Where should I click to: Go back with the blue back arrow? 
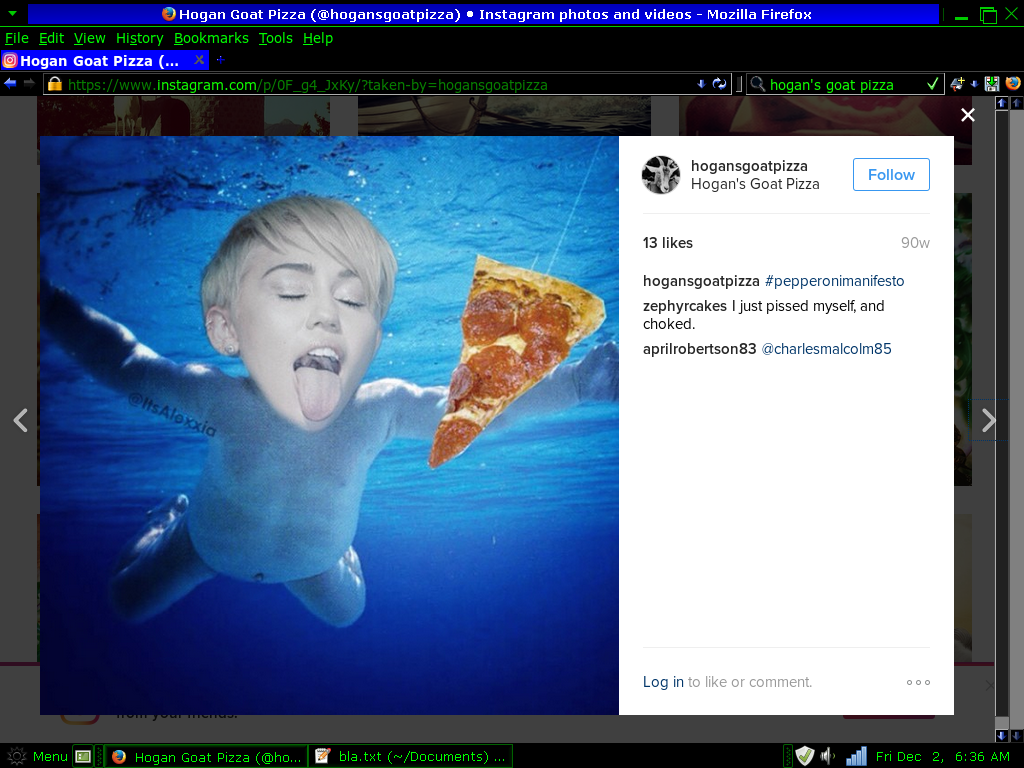(10, 84)
